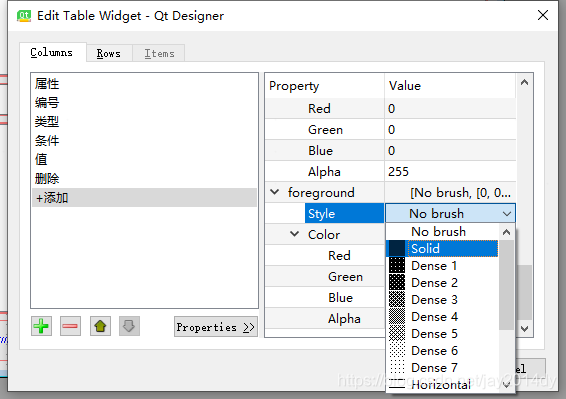Select the 条件 column item
The width and height of the screenshot is (566, 399).
click(x=144, y=140)
